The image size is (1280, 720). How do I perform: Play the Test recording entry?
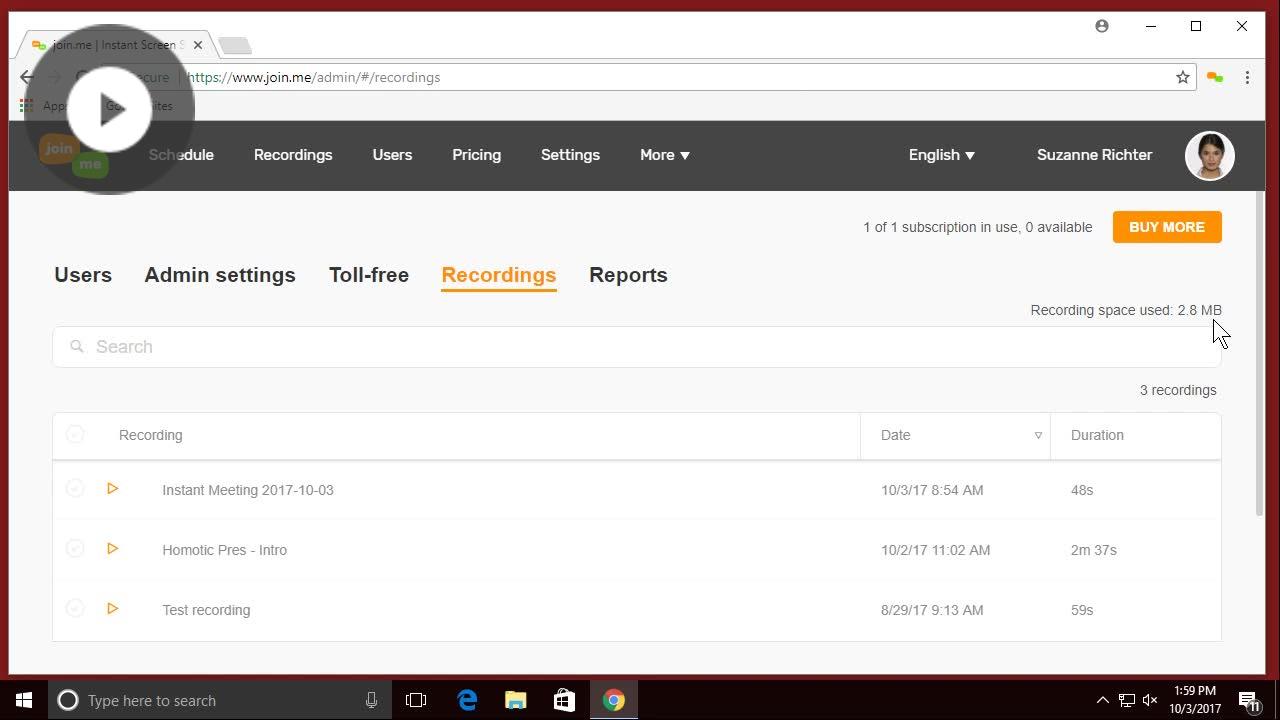[x=113, y=609]
